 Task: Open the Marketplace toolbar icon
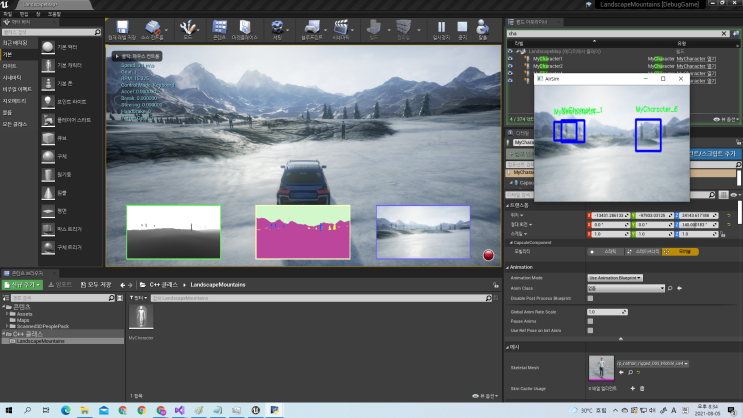(x=245, y=30)
